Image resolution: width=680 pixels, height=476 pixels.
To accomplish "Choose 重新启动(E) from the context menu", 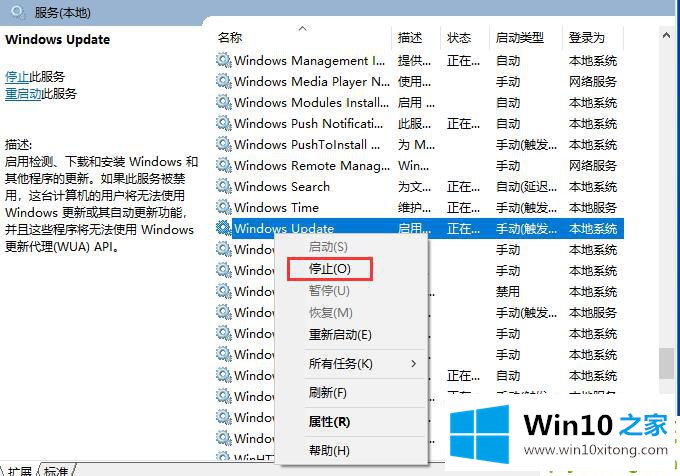I will coord(340,334).
